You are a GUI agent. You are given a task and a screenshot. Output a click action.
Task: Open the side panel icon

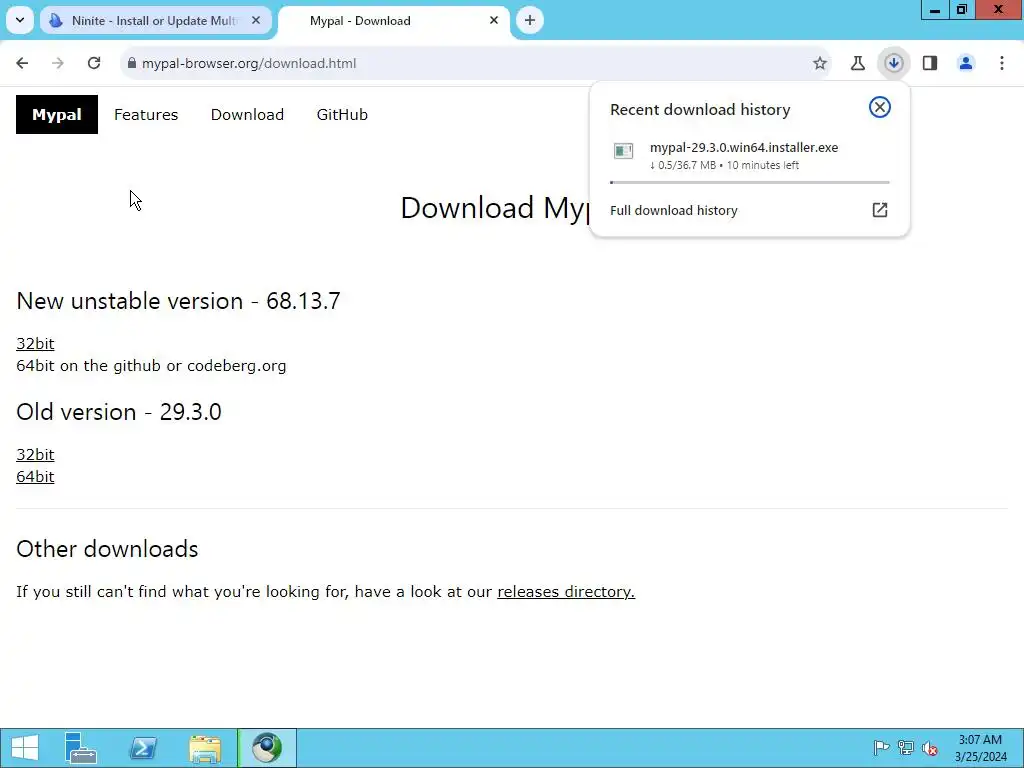930,63
